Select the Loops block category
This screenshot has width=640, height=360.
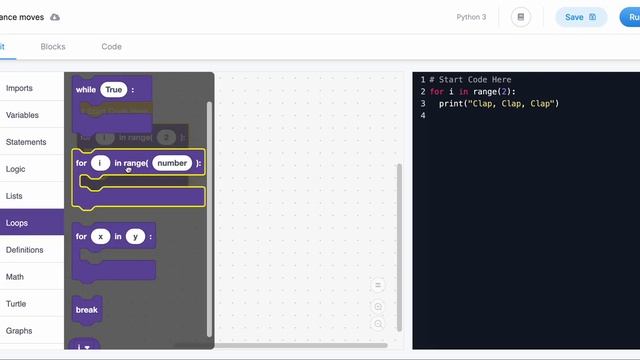32,223
